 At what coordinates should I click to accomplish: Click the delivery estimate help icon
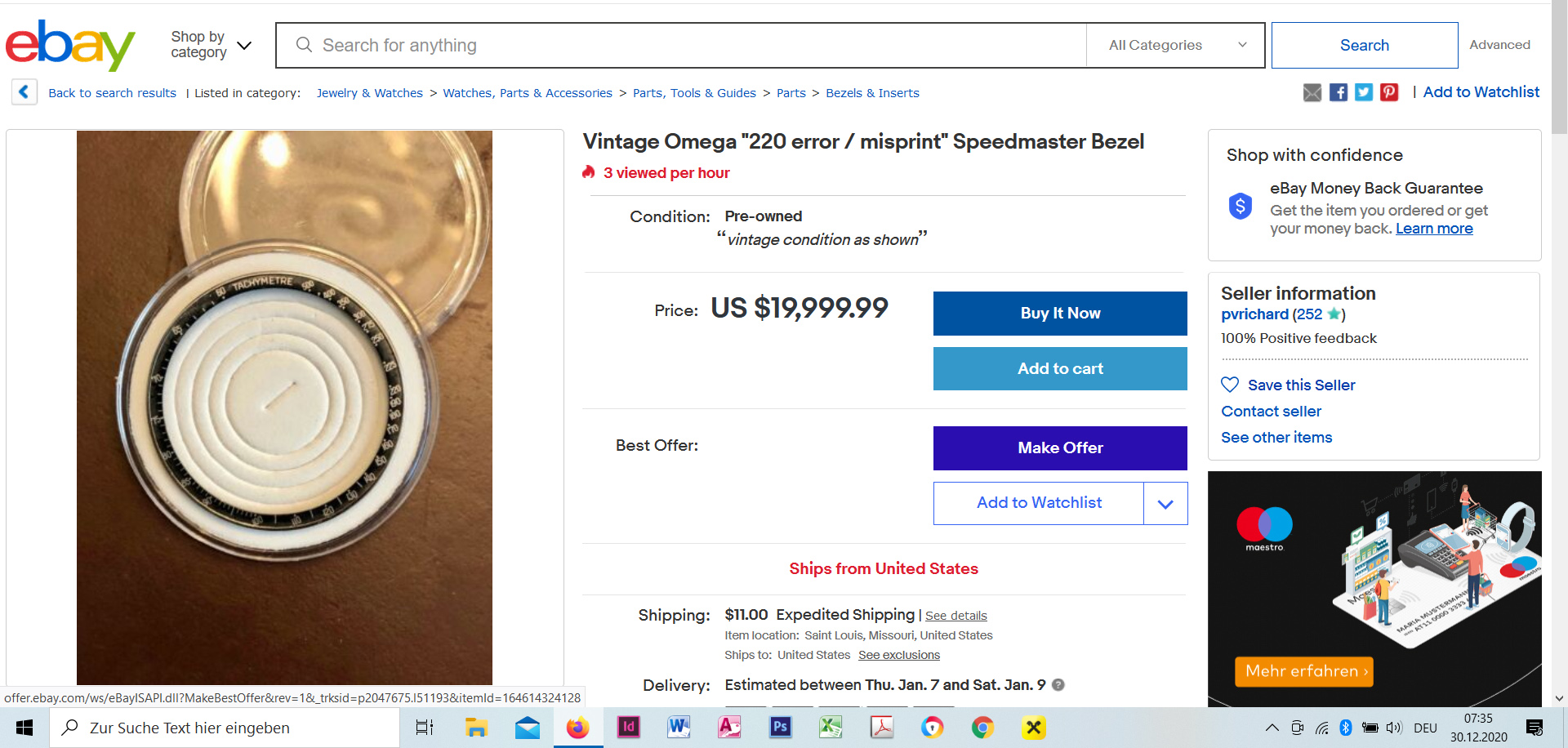click(x=1058, y=685)
